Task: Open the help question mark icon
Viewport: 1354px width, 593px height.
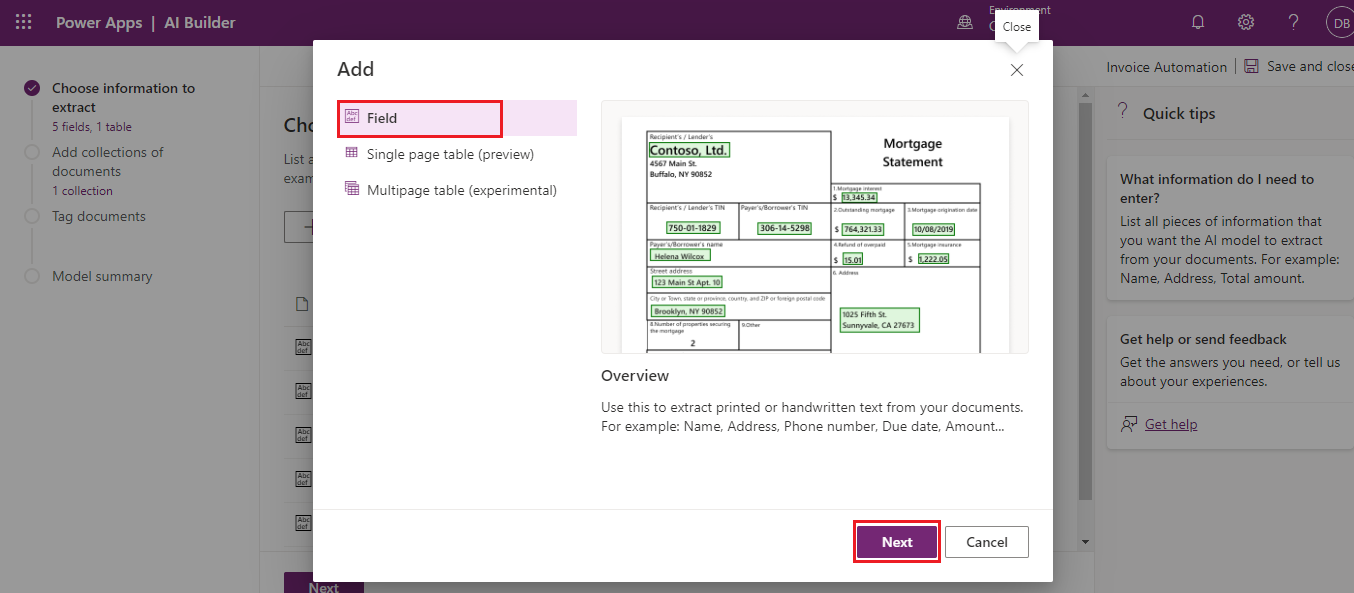Action: click(1294, 22)
